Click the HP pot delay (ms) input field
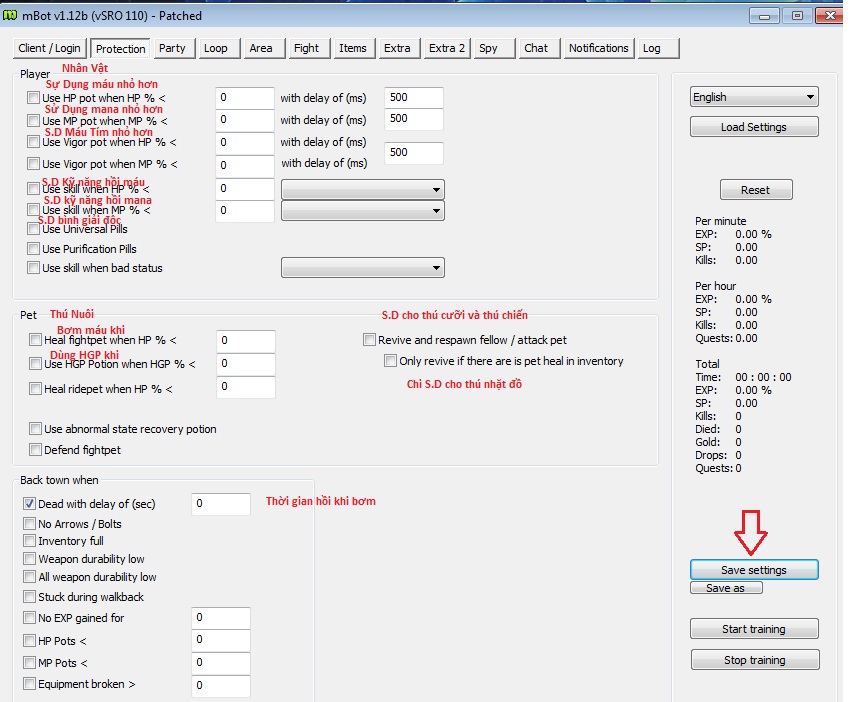850x702 pixels. click(x=413, y=98)
